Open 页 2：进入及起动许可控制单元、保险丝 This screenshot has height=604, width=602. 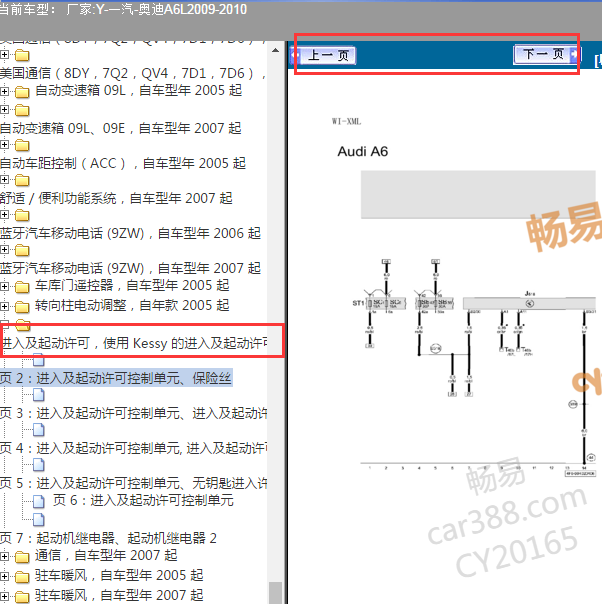pyautogui.click(x=116, y=378)
